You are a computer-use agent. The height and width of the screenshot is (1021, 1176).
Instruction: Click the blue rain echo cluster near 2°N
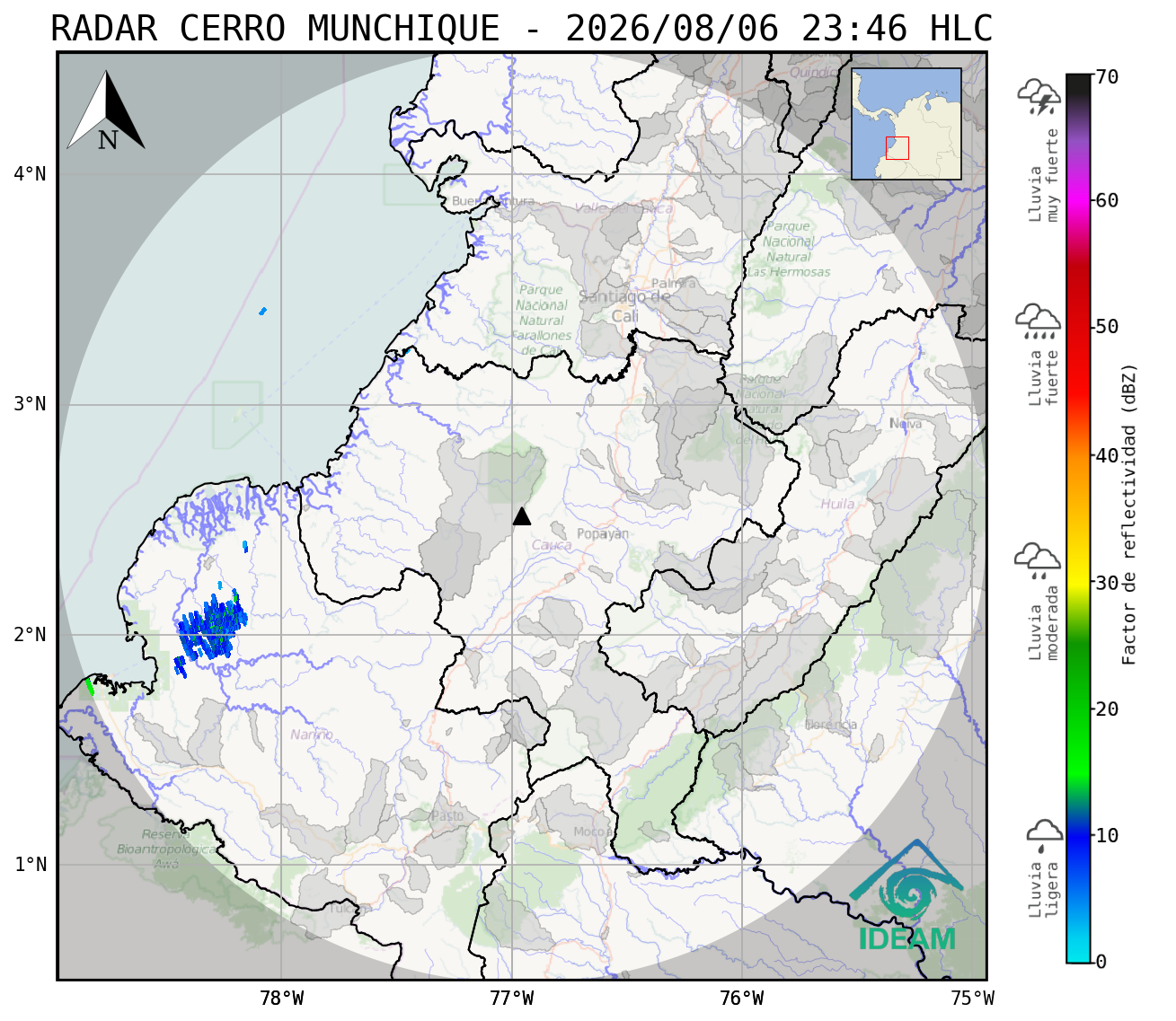point(209,629)
